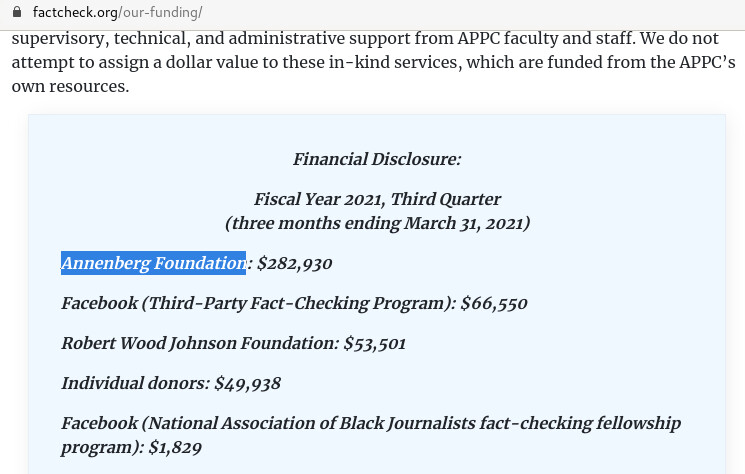
Task: Click the $49,938 amount
Action: 247,383
